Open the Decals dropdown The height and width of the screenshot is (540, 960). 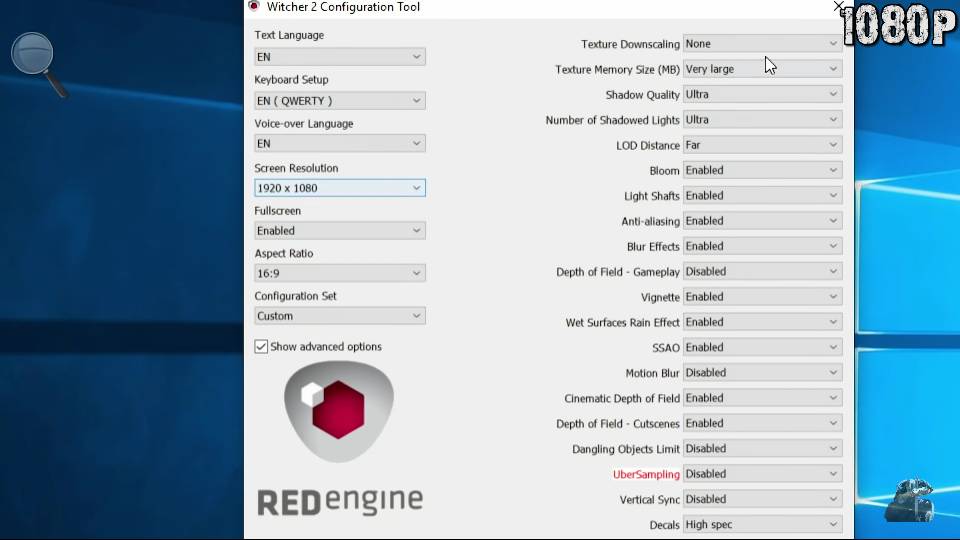(762, 525)
